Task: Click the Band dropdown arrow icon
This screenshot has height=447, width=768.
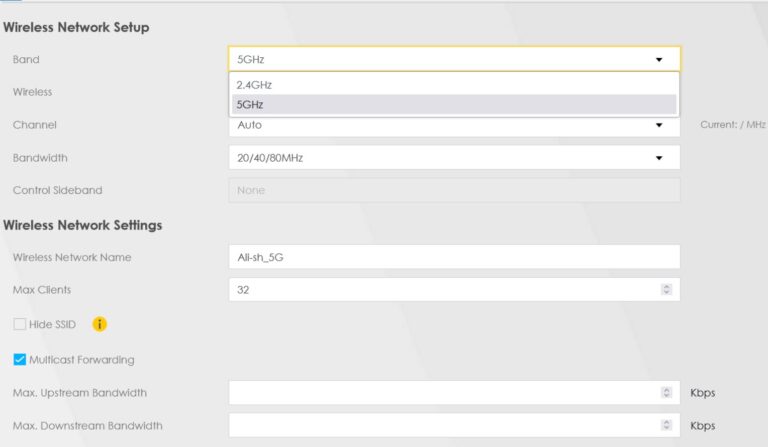Action: tap(659, 60)
